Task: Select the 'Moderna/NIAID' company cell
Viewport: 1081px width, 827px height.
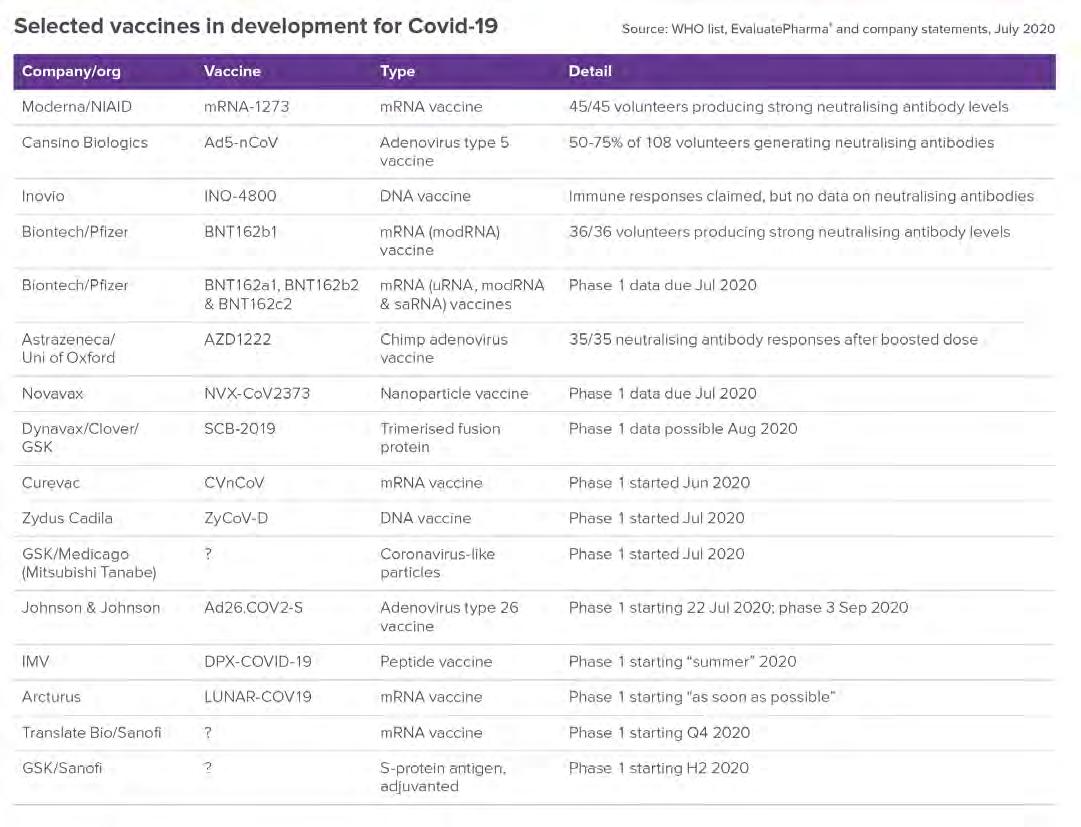Action: pyautogui.click(x=77, y=107)
